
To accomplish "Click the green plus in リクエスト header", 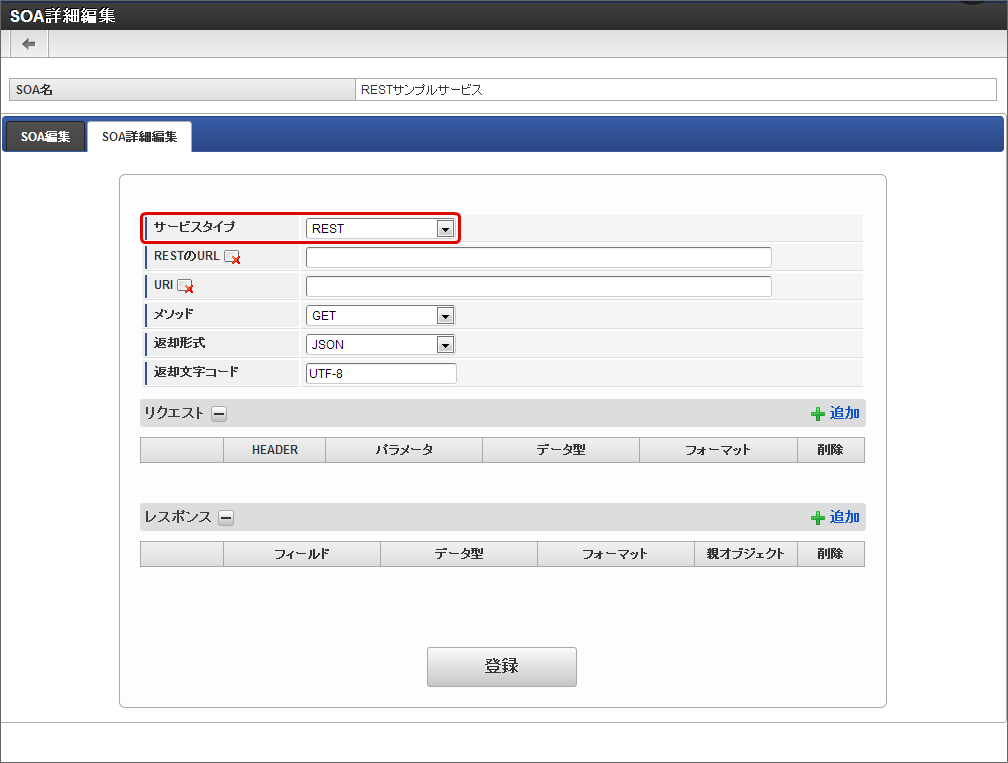I will tap(818, 414).
